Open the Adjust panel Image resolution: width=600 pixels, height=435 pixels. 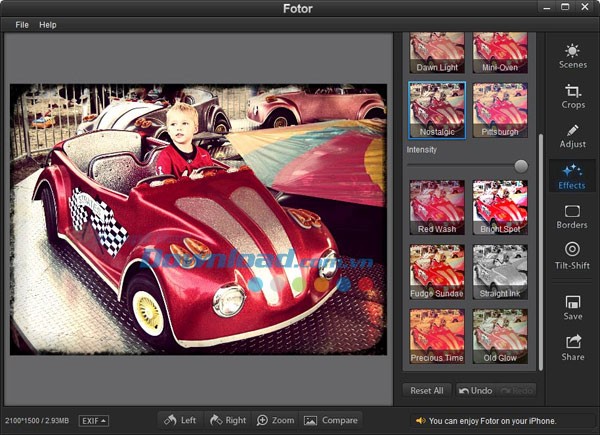click(x=572, y=136)
